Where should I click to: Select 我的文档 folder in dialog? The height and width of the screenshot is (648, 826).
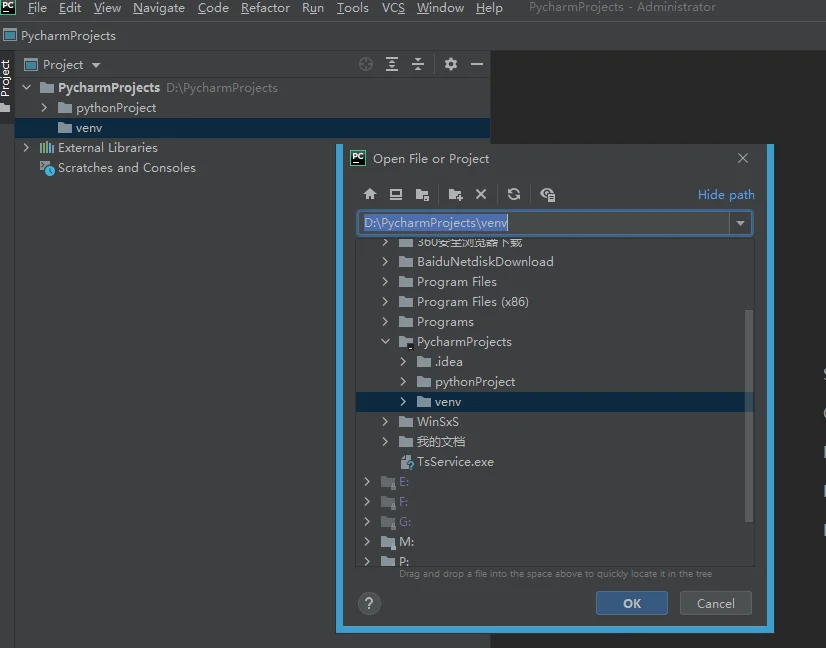[x=441, y=441]
